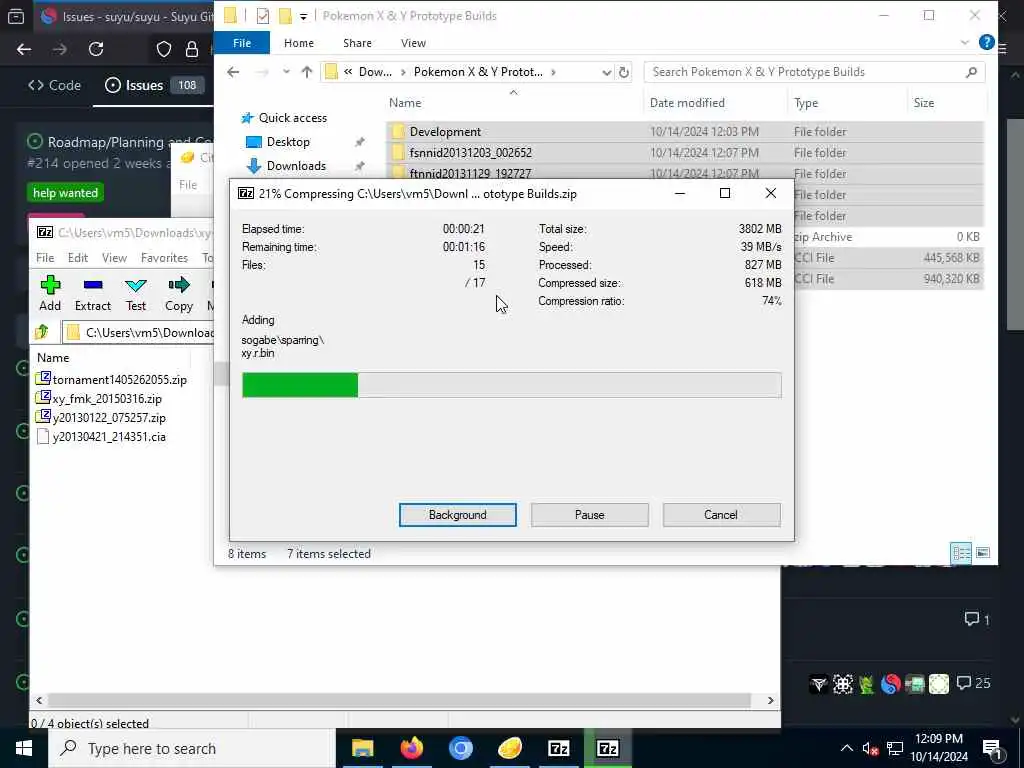Viewport: 1024px width, 768px height.
Task: Open the Roadmap/Planning issue link
Action: click(x=131, y=142)
